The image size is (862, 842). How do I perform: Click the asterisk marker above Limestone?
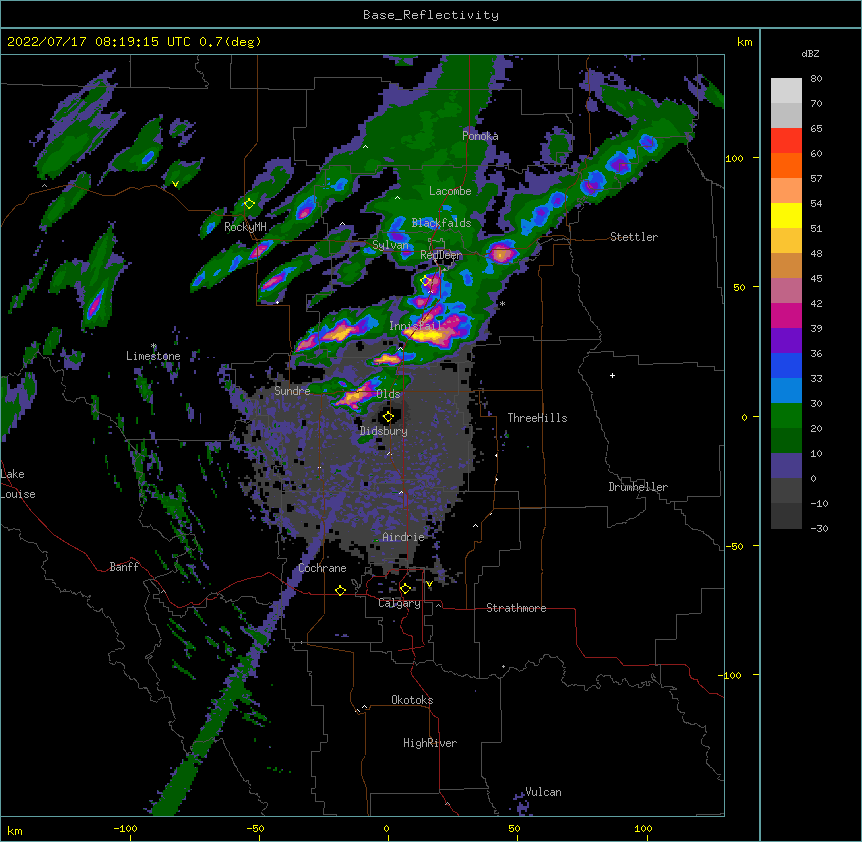[x=154, y=346]
